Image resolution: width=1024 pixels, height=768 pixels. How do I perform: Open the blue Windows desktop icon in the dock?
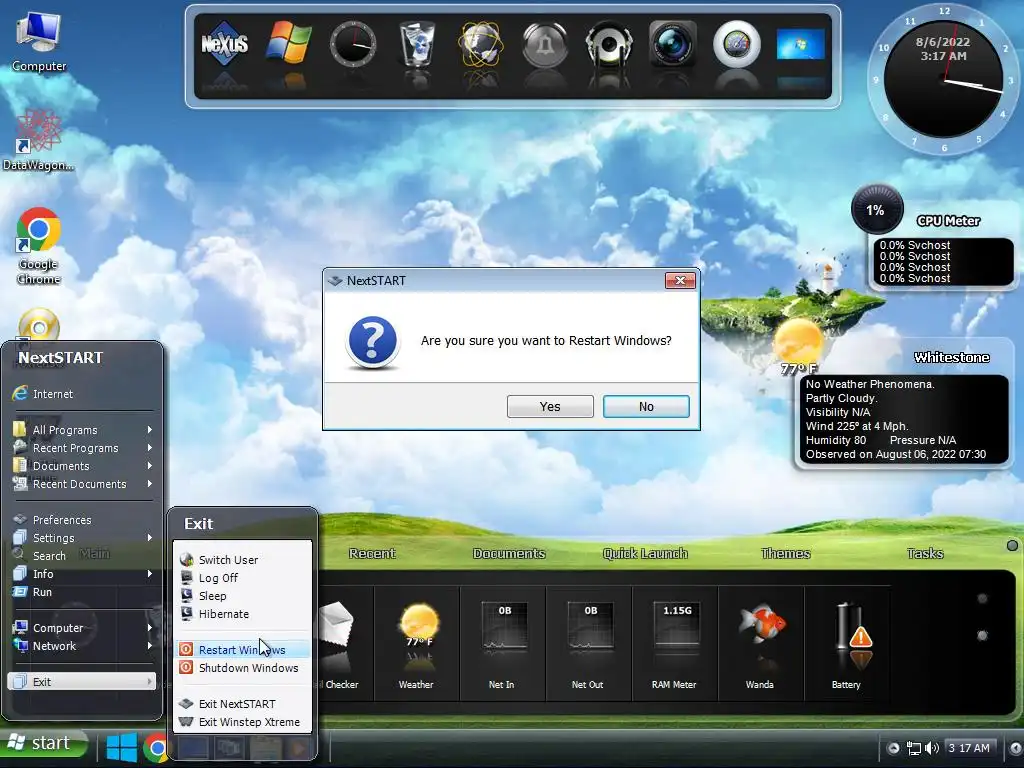click(x=801, y=44)
